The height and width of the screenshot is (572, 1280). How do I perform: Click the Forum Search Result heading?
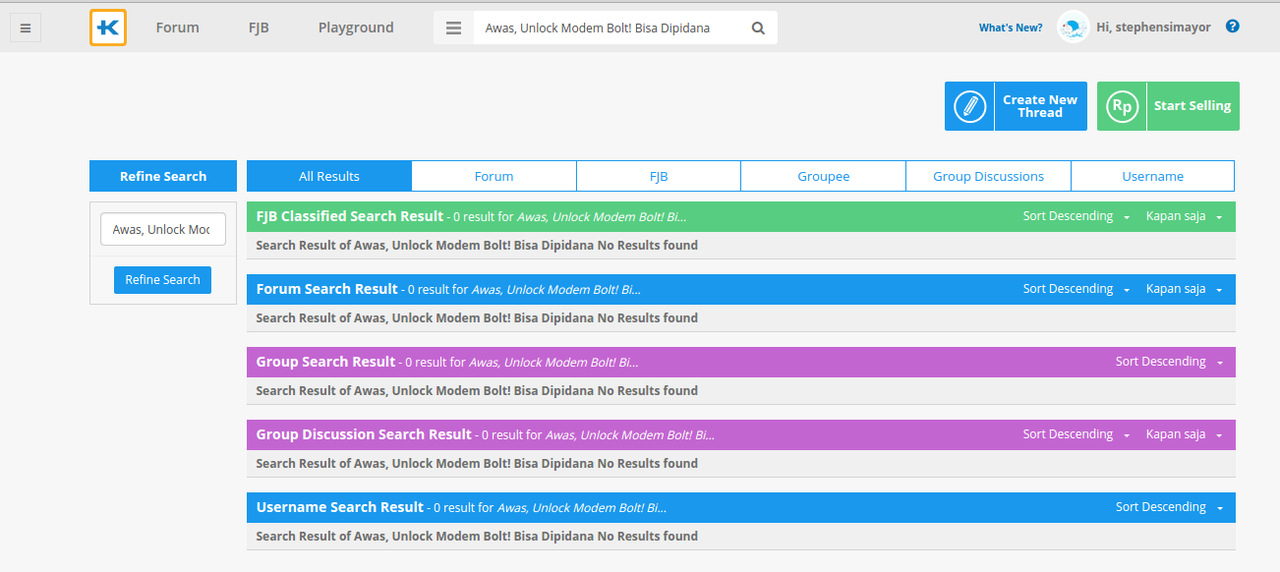coord(327,289)
